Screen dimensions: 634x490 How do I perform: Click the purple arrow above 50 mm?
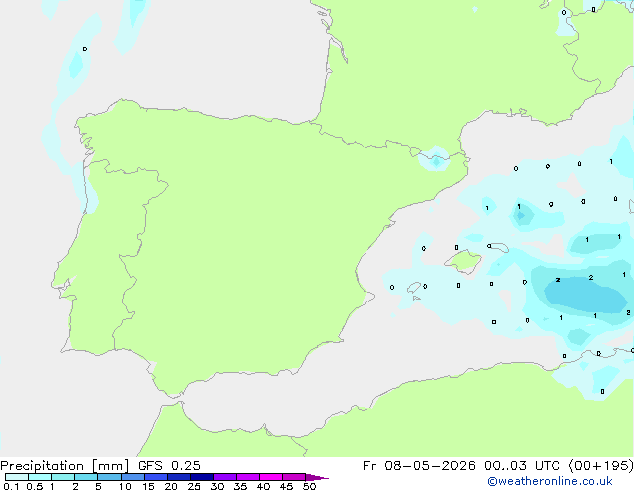tap(317, 477)
